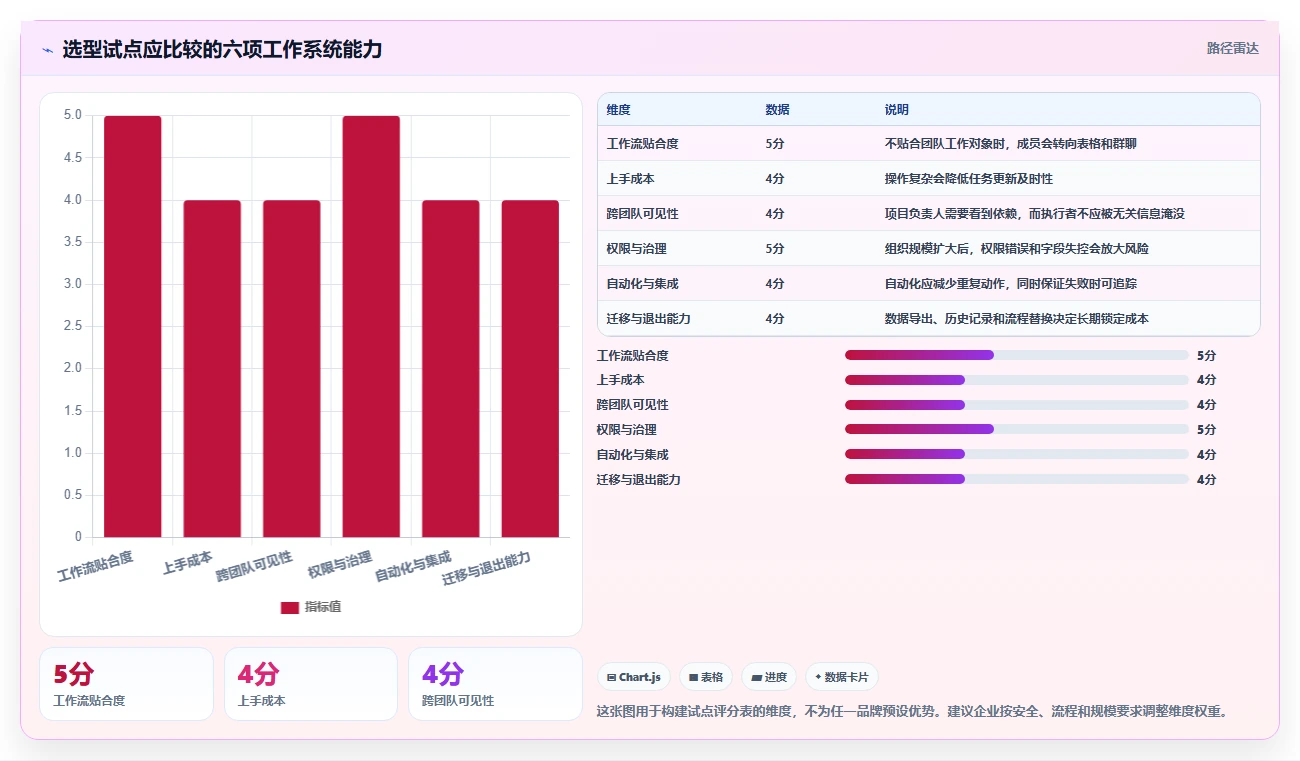This screenshot has width=1300, height=761.
Task: Click the 自动化与集成 progress bar
Action: click(x=1017, y=454)
